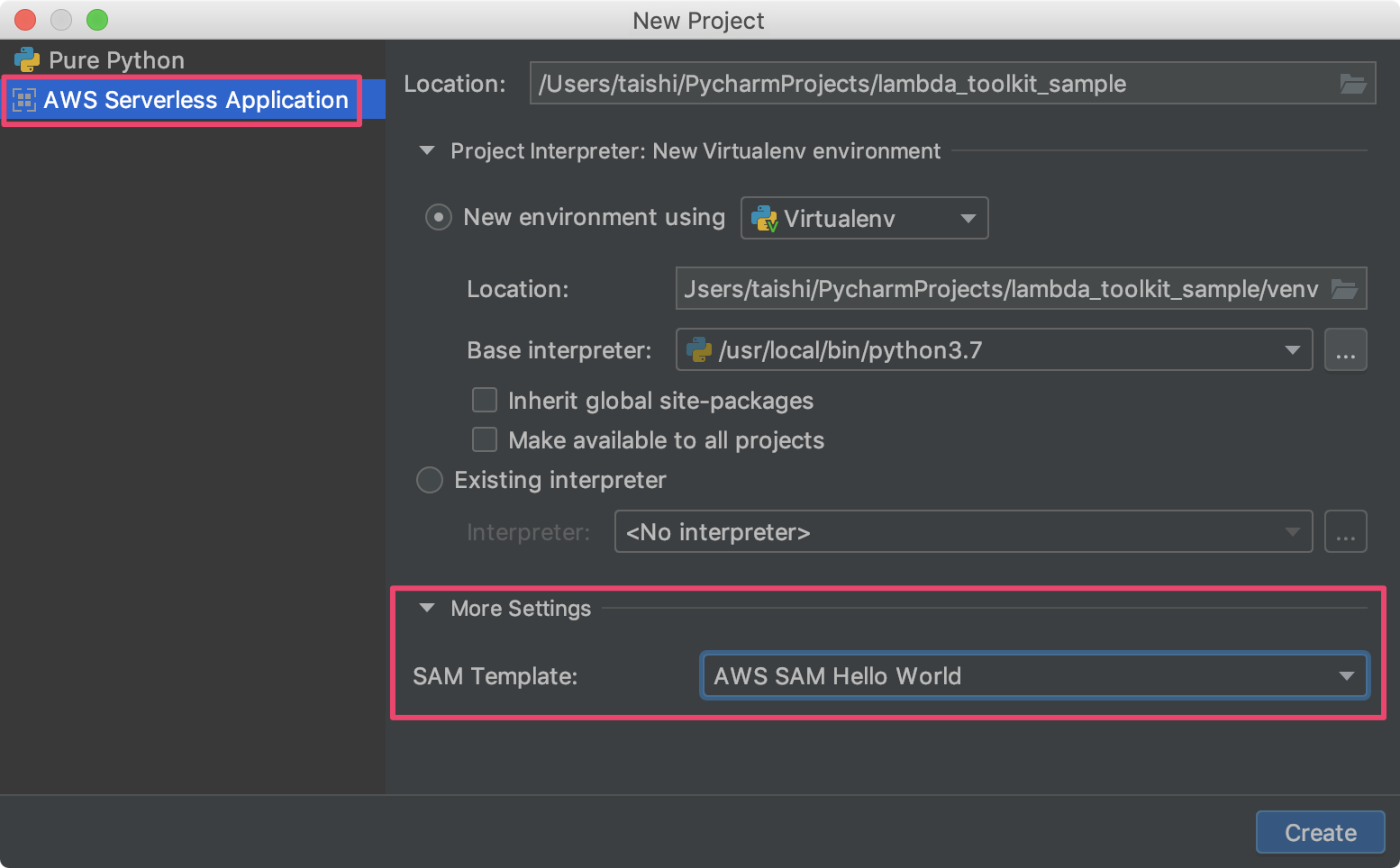Click the Create button
This screenshot has width=1400, height=868.
coord(1319,832)
